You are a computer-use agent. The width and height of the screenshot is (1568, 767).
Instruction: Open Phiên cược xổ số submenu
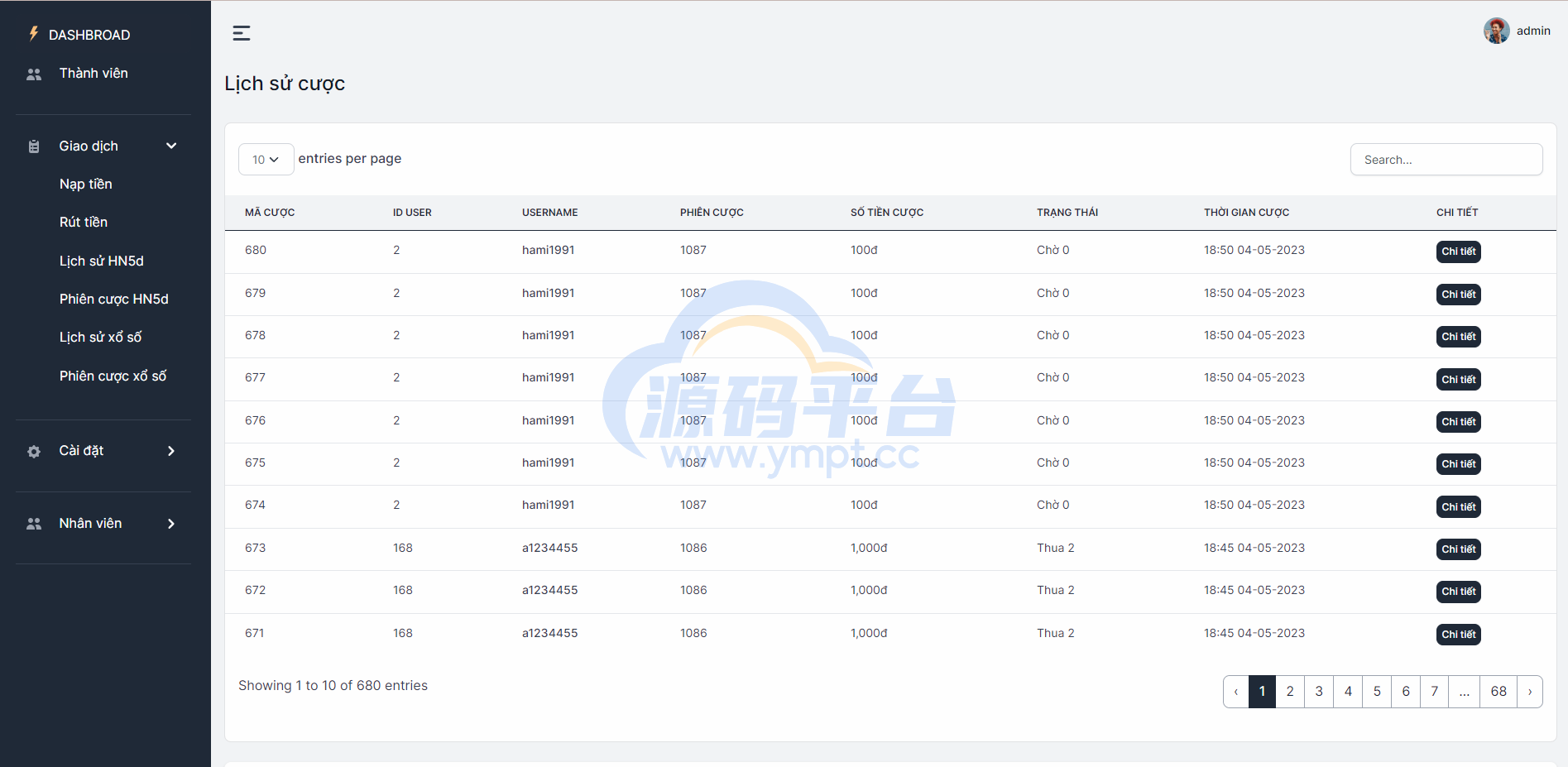(x=113, y=376)
